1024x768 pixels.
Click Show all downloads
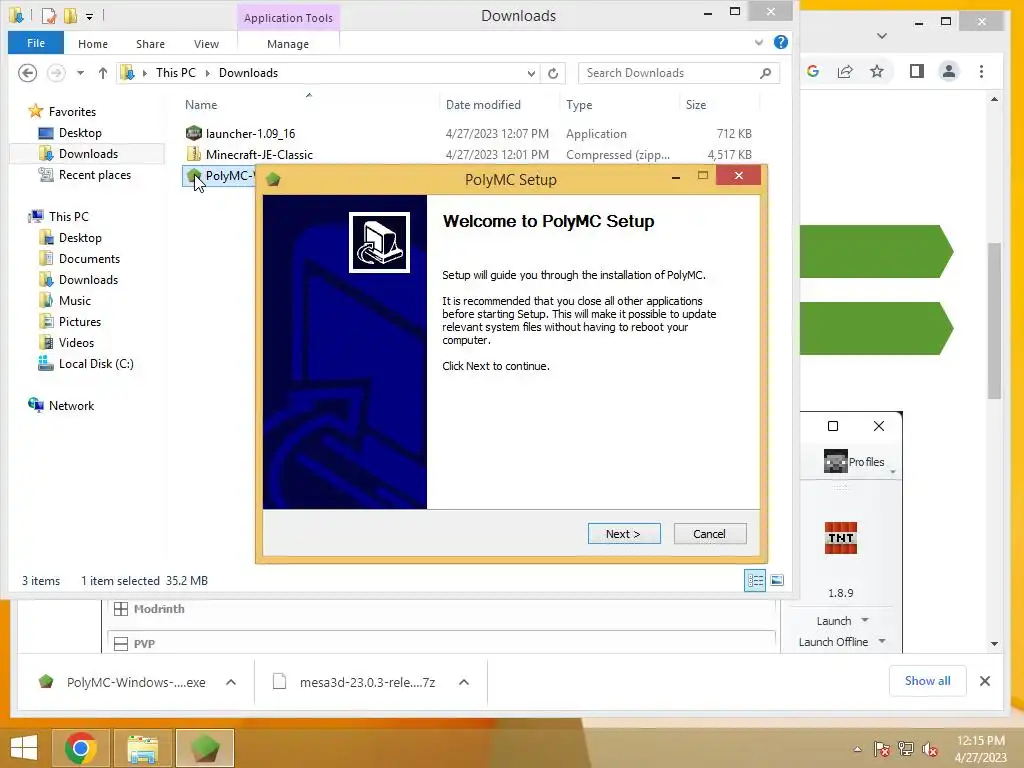[927, 680]
